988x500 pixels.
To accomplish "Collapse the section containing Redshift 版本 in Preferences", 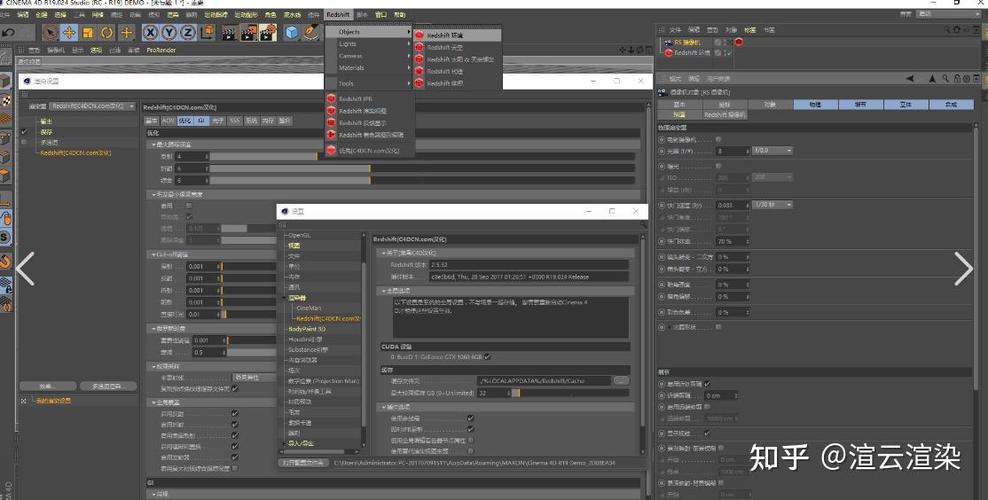I will 384,253.
